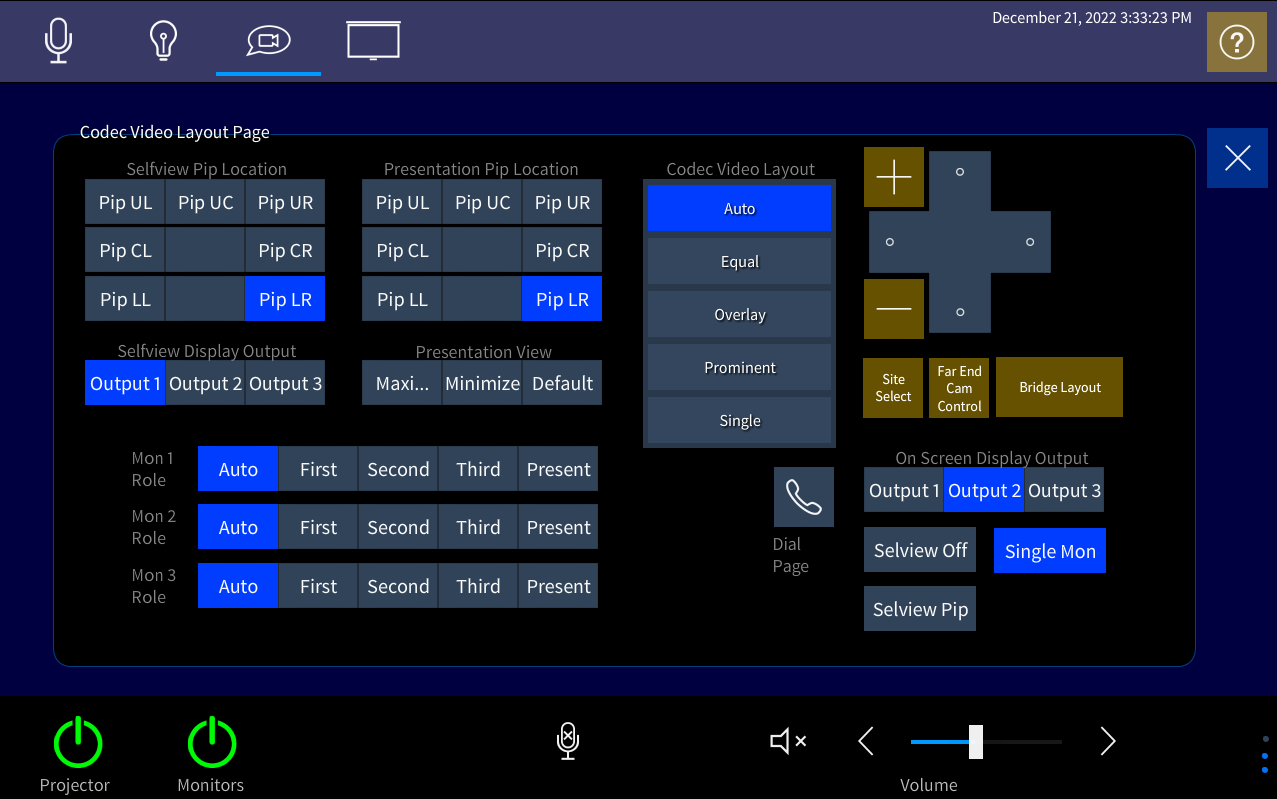Power toggle the Monitors
This screenshot has width=1277, height=799.
point(211,742)
